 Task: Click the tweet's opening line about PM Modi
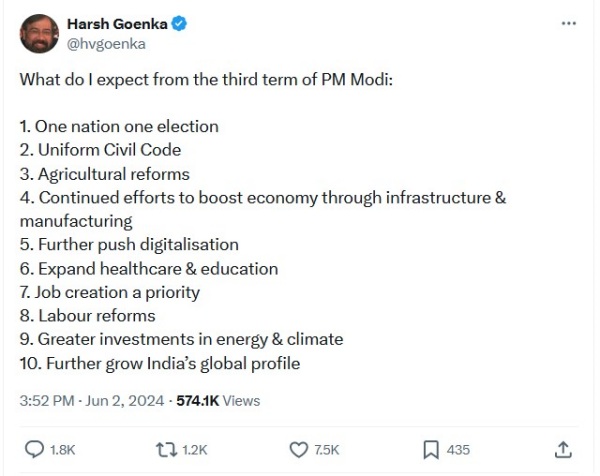(207, 78)
